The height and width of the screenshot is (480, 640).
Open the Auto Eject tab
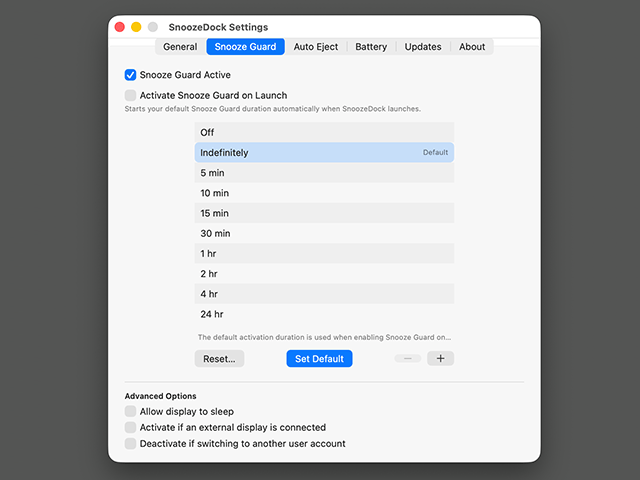pos(316,47)
